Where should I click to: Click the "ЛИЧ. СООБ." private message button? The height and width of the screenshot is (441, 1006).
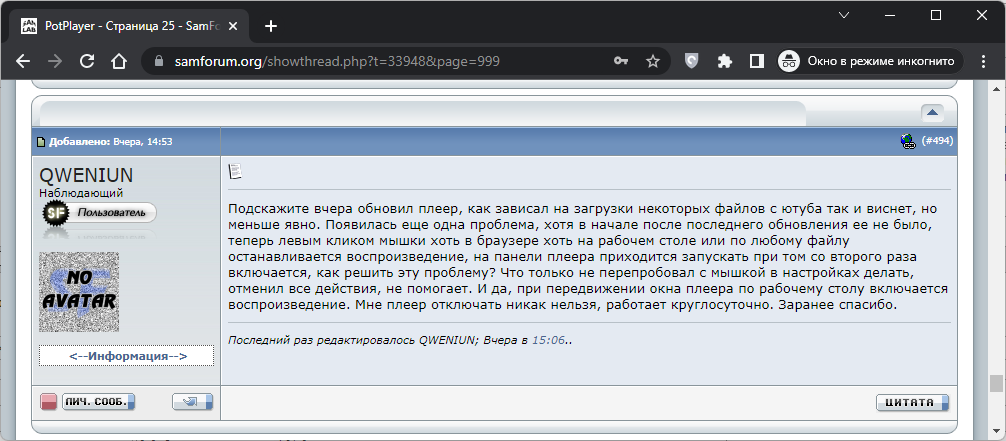pyautogui.click(x=98, y=402)
